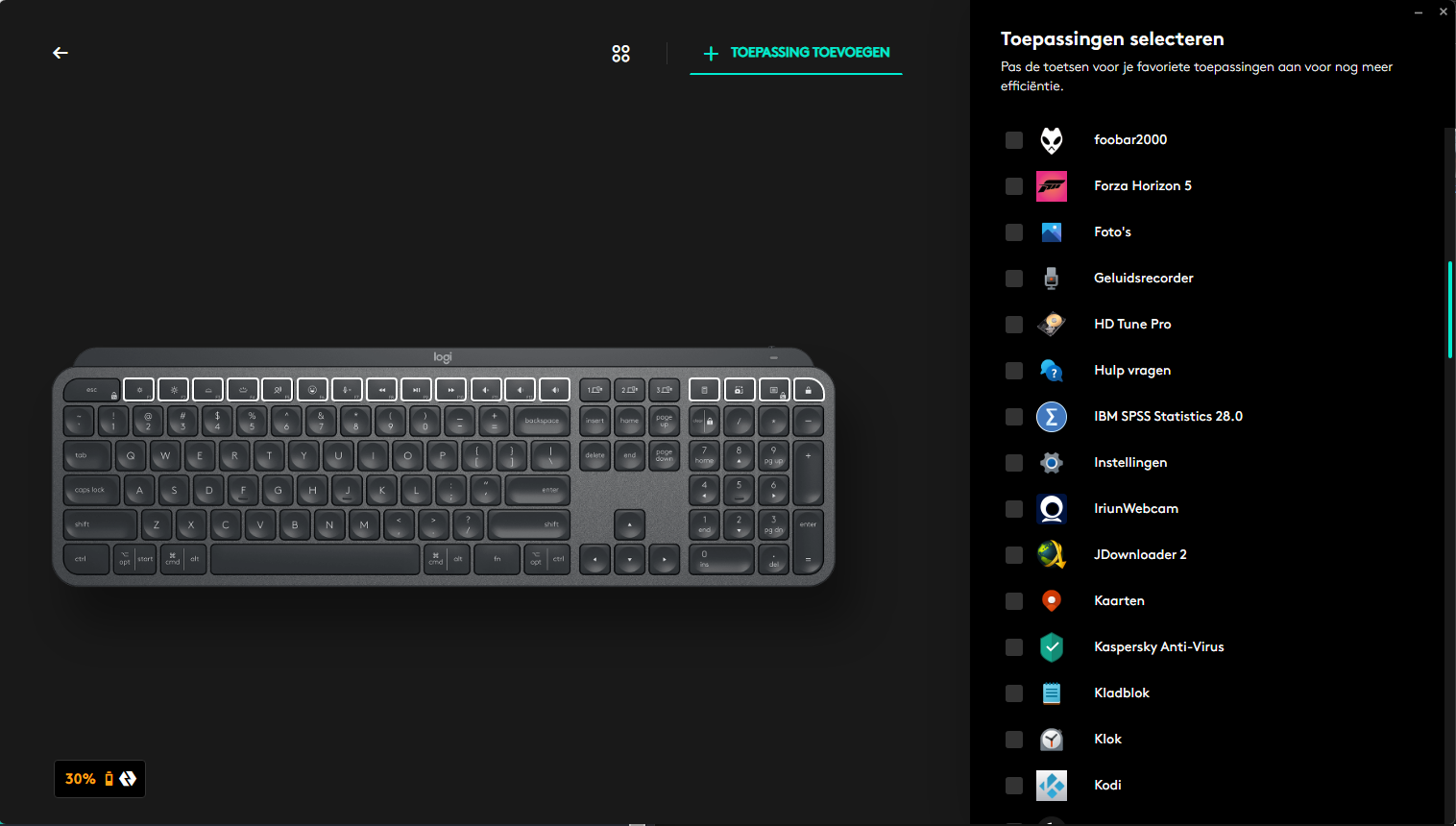
Task: Select JDownloader 2 in the list
Action: 1140,555
